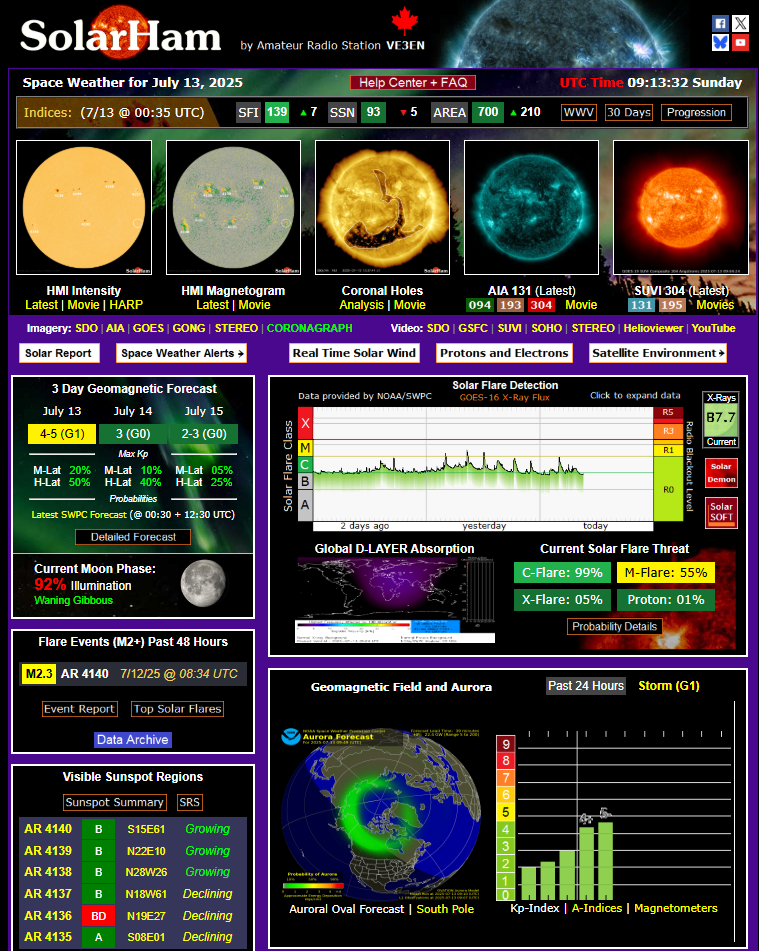Screen dimensions: 759x951
Task: Open the YouTube icon in header
Action: pyautogui.click(x=740, y=43)
